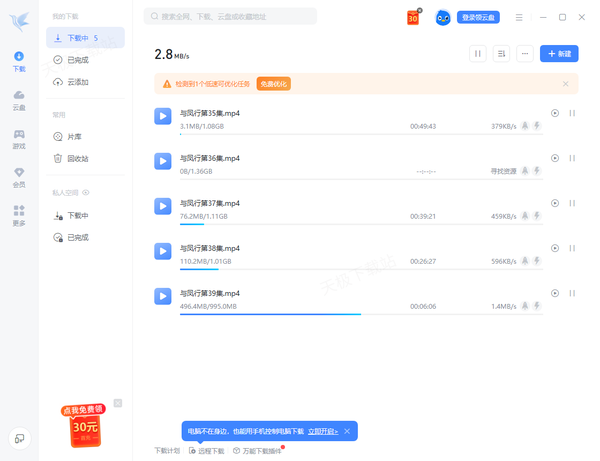Screen dimensions: 600x461
Task: Close the 30元 coupon ad
Action: [x=118, y=403]
